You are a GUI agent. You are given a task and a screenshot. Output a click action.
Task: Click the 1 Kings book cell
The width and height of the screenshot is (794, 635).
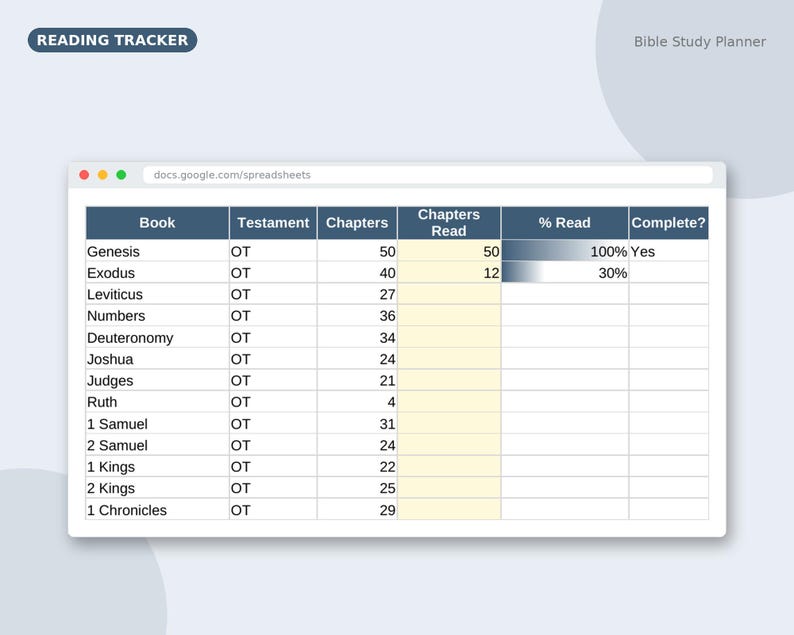click(x=157, y=466)
